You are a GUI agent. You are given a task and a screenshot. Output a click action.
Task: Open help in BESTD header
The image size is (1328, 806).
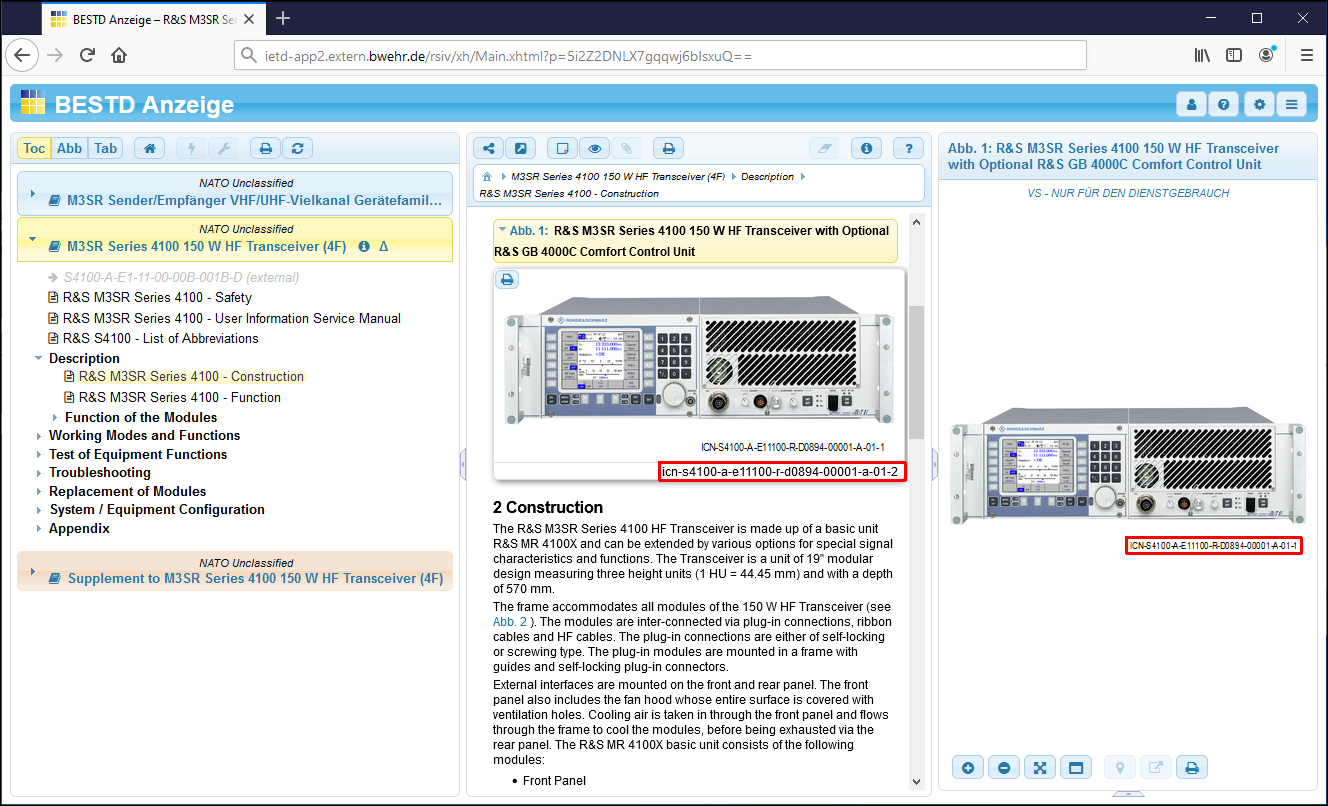click(x=1223, y=104)
